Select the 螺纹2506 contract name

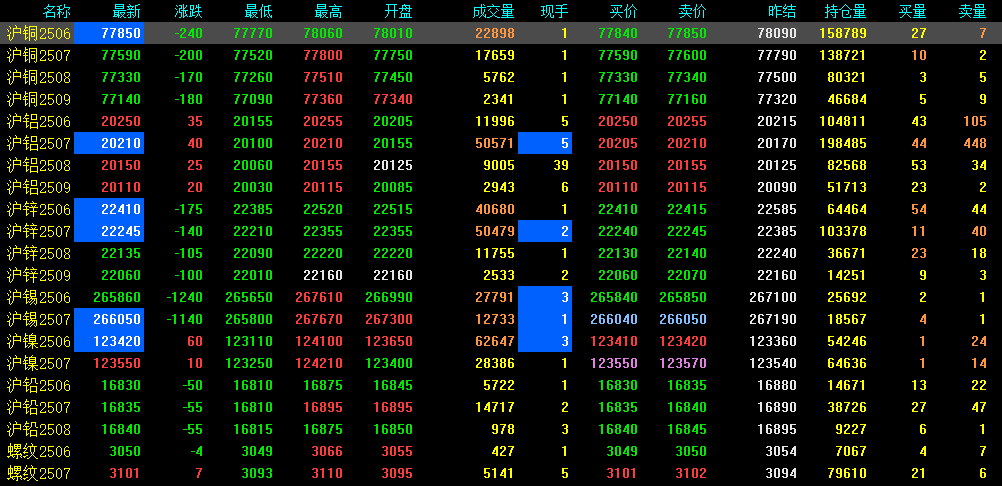(x=38, y=452)
